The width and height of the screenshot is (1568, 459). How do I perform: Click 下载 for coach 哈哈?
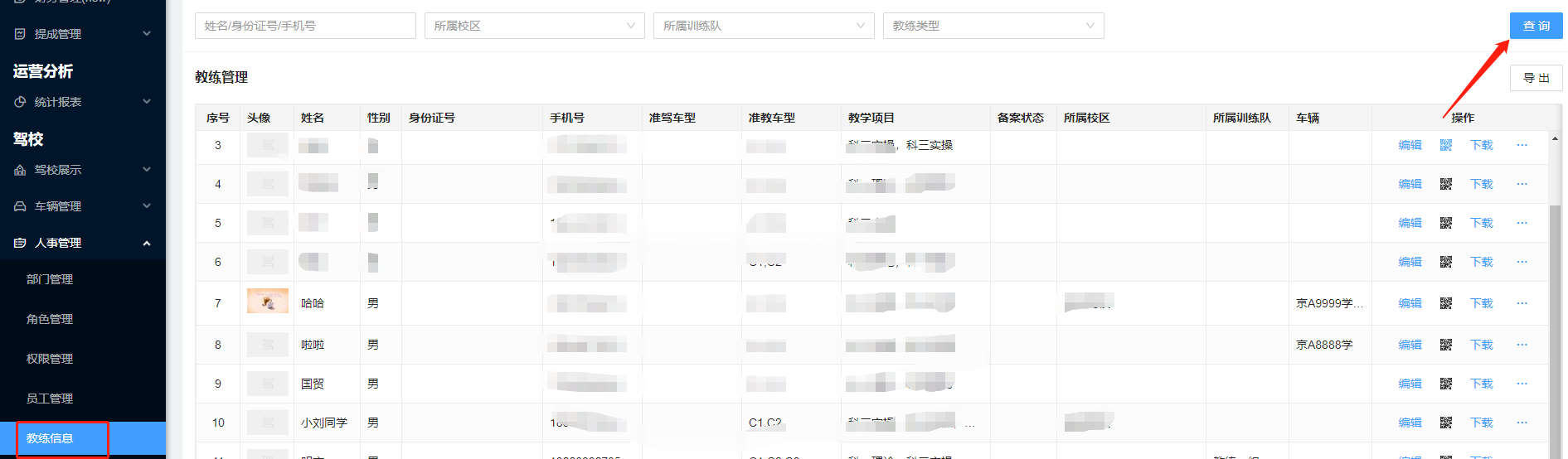1481,303
